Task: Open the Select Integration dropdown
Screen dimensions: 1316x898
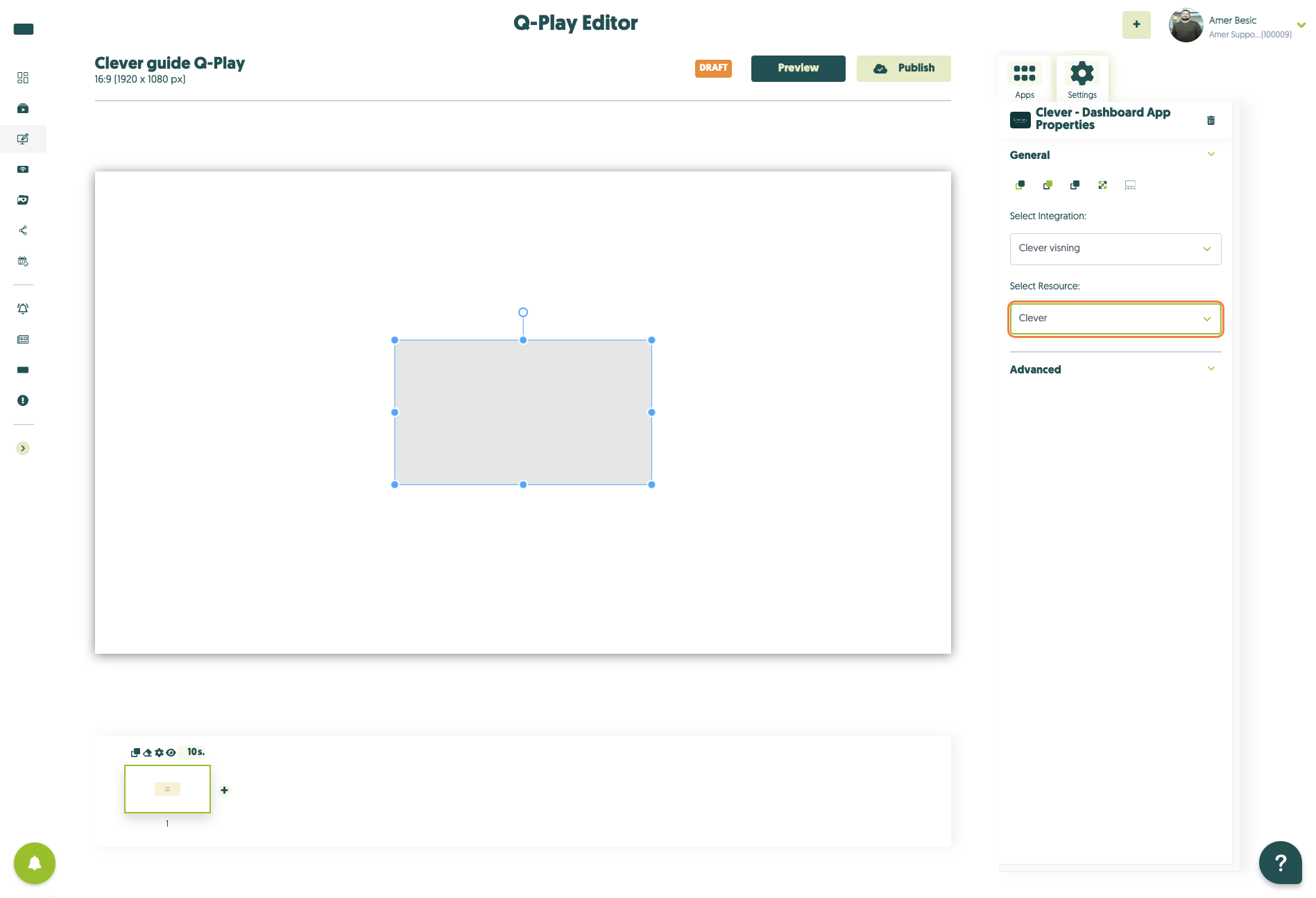Action: 1116,248
